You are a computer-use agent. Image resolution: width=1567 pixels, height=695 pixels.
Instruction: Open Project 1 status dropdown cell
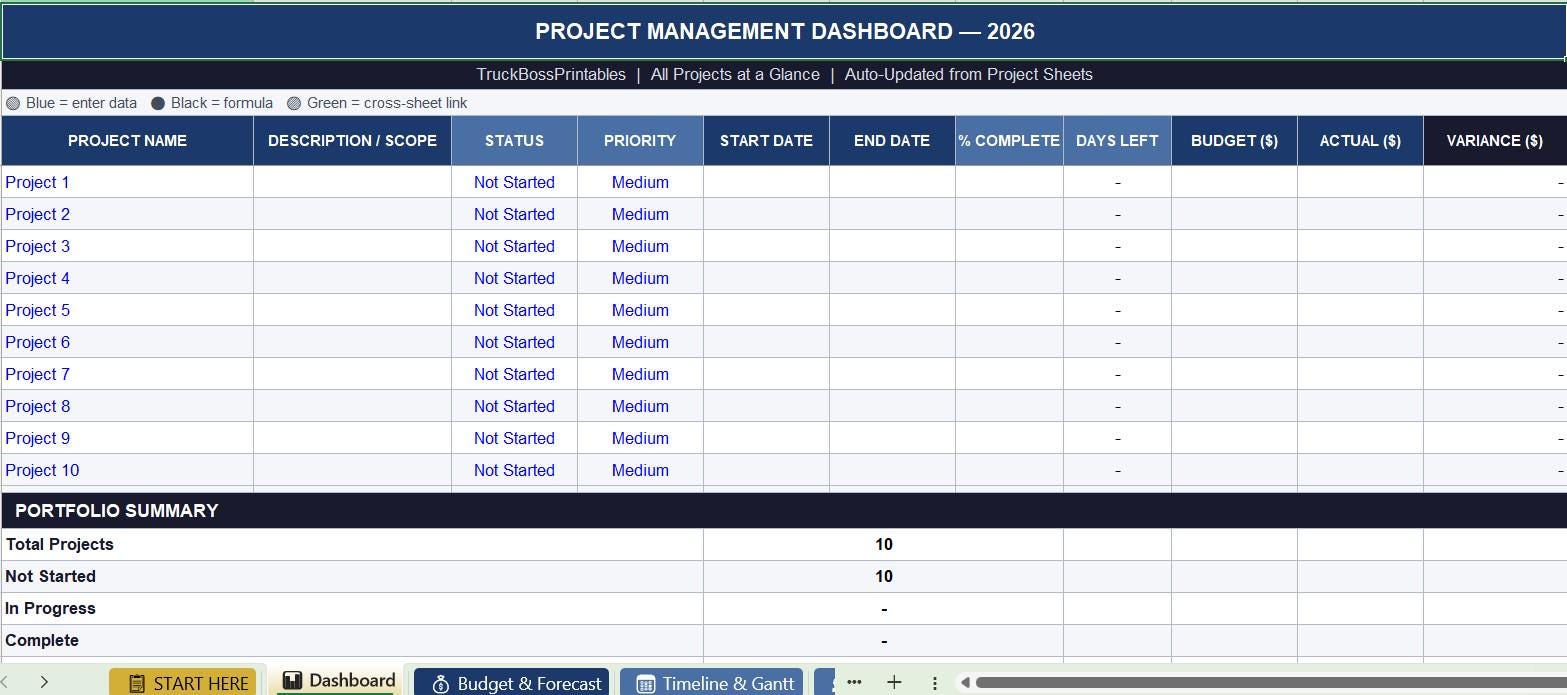[x=514, y=182]
